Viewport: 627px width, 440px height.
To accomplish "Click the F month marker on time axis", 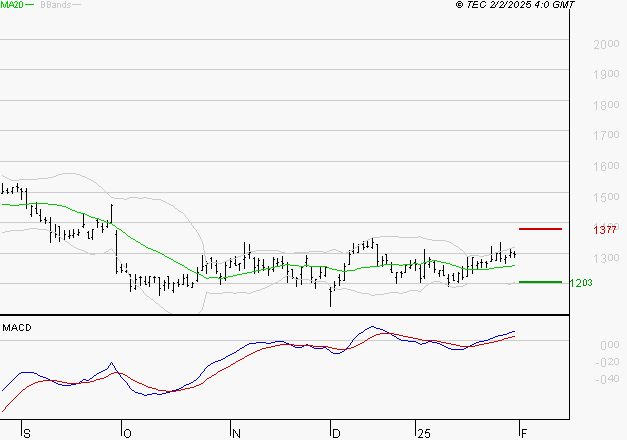I will point(524,434).
